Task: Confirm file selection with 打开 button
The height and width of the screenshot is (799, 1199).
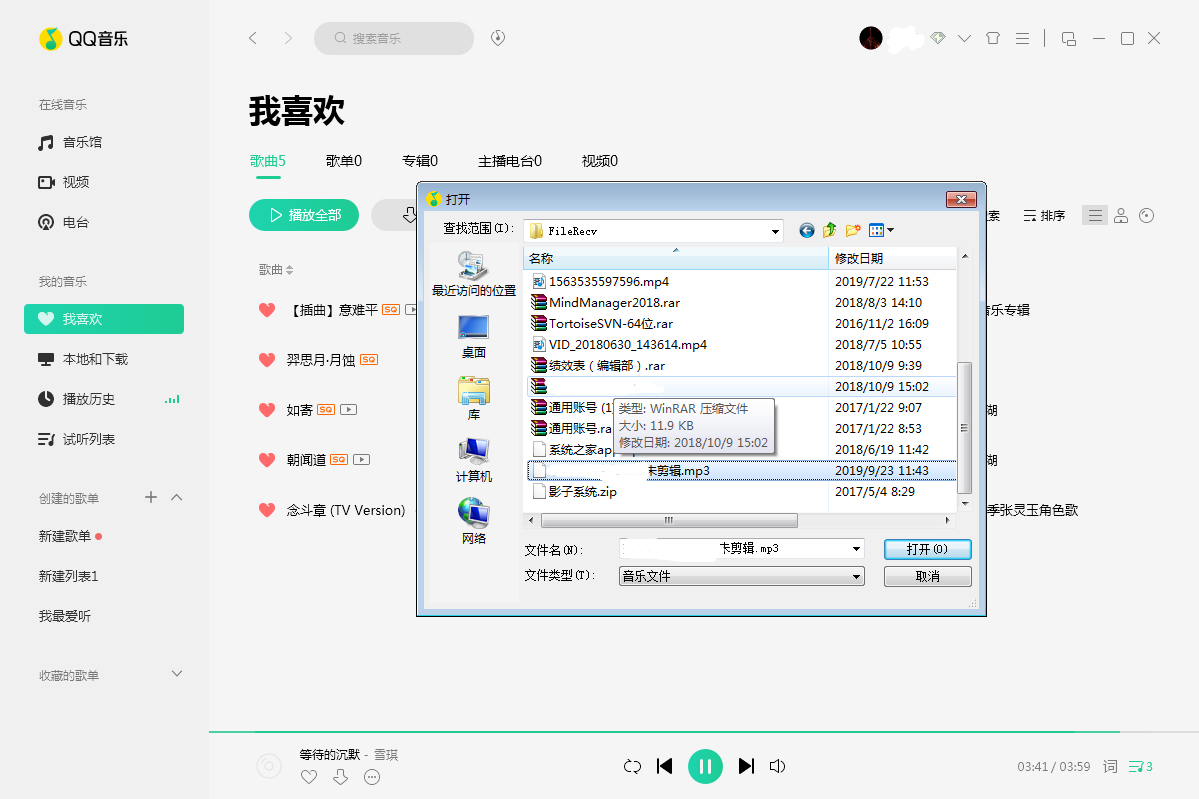Action: tap(926, 549)
